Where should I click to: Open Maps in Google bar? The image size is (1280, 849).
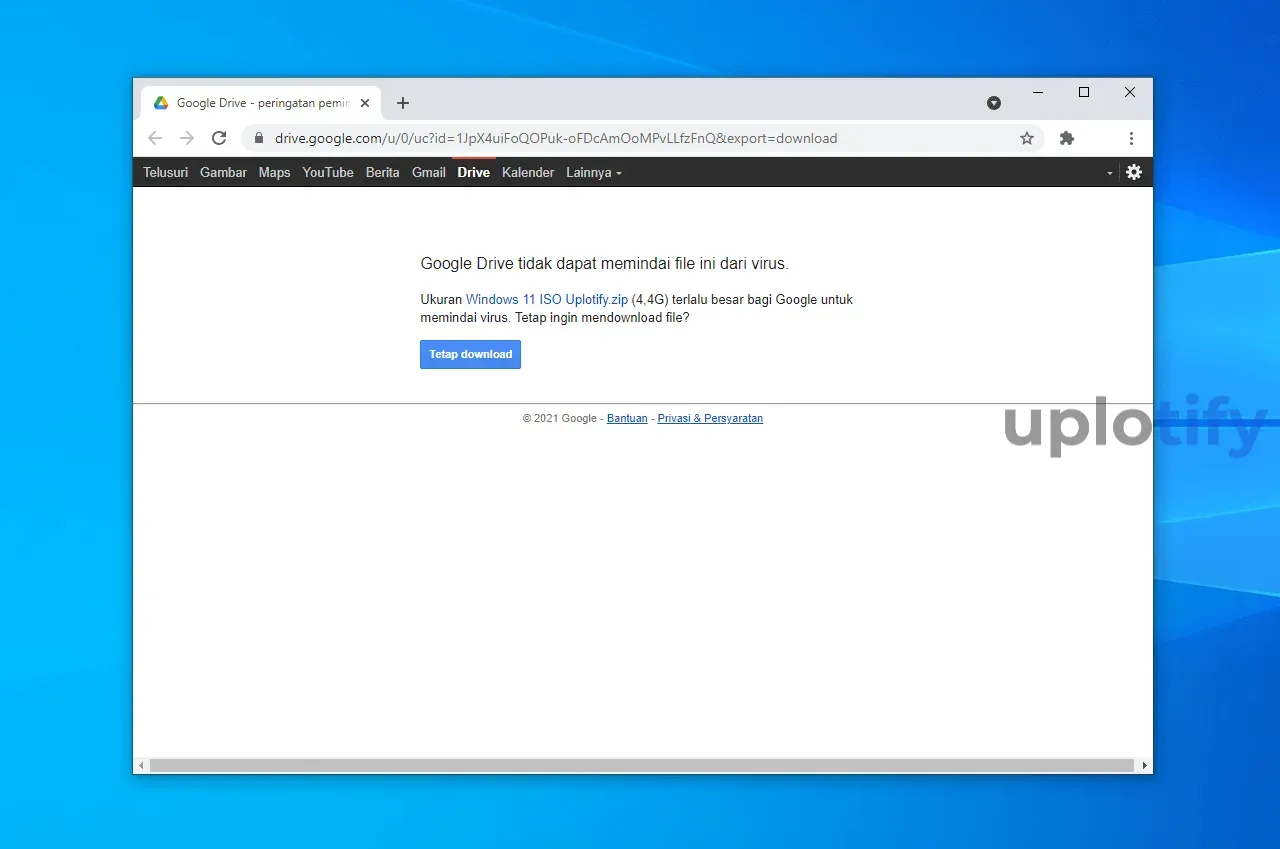tap(274, 172)
